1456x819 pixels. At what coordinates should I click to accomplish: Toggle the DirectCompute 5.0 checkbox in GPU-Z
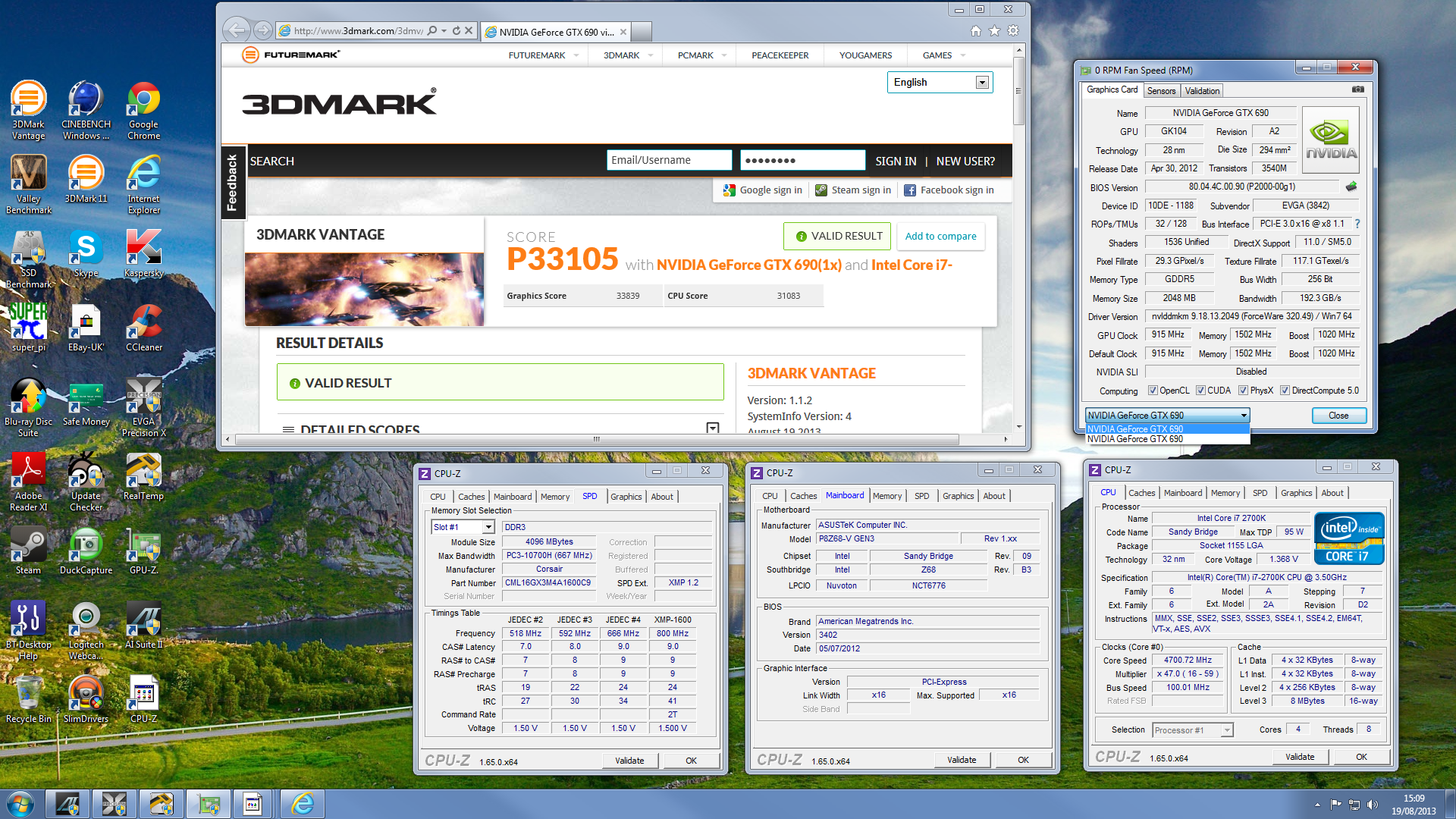click(x=1285, y=391)
